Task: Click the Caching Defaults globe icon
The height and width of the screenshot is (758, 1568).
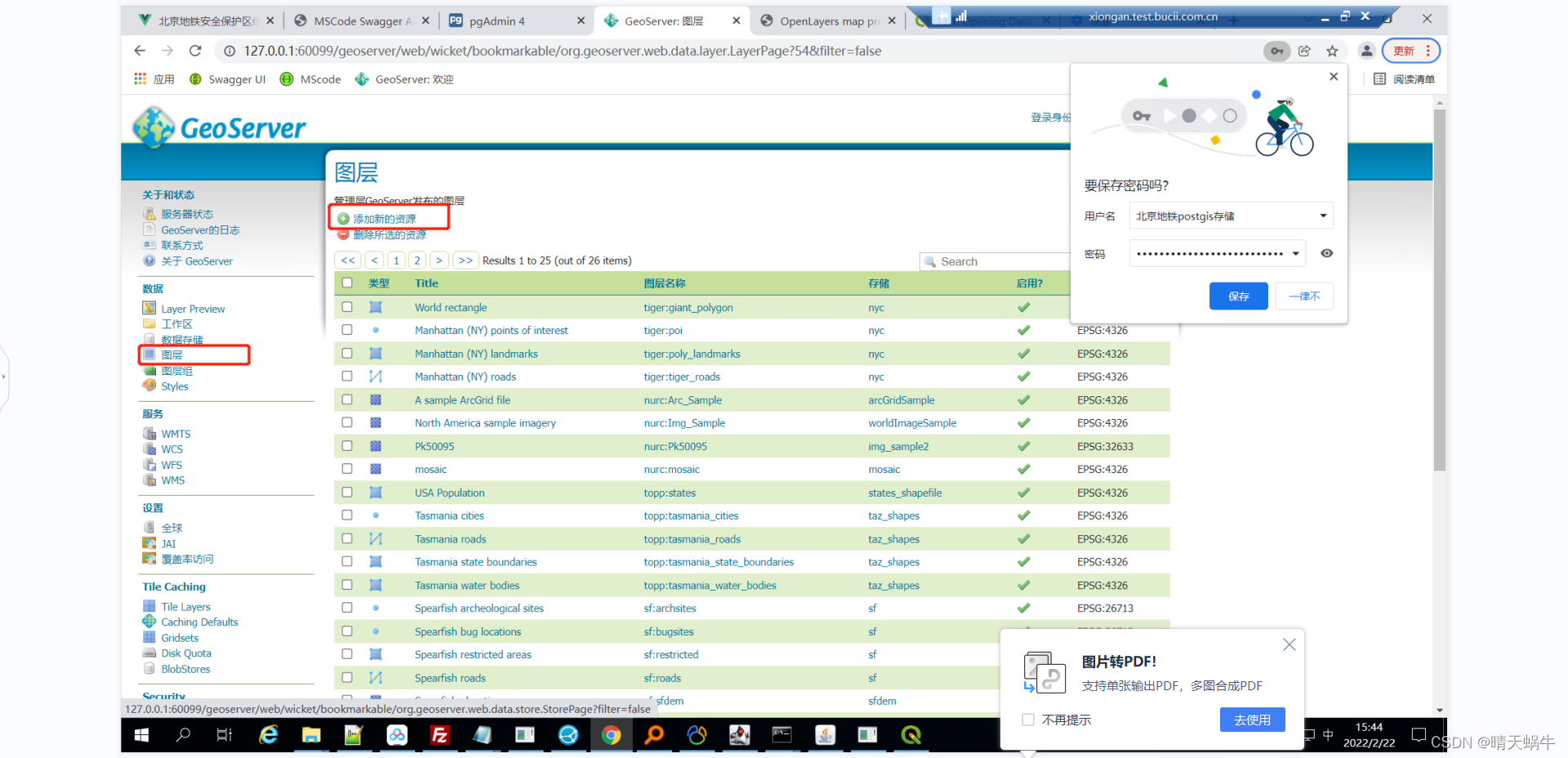Action: point(149,622)
